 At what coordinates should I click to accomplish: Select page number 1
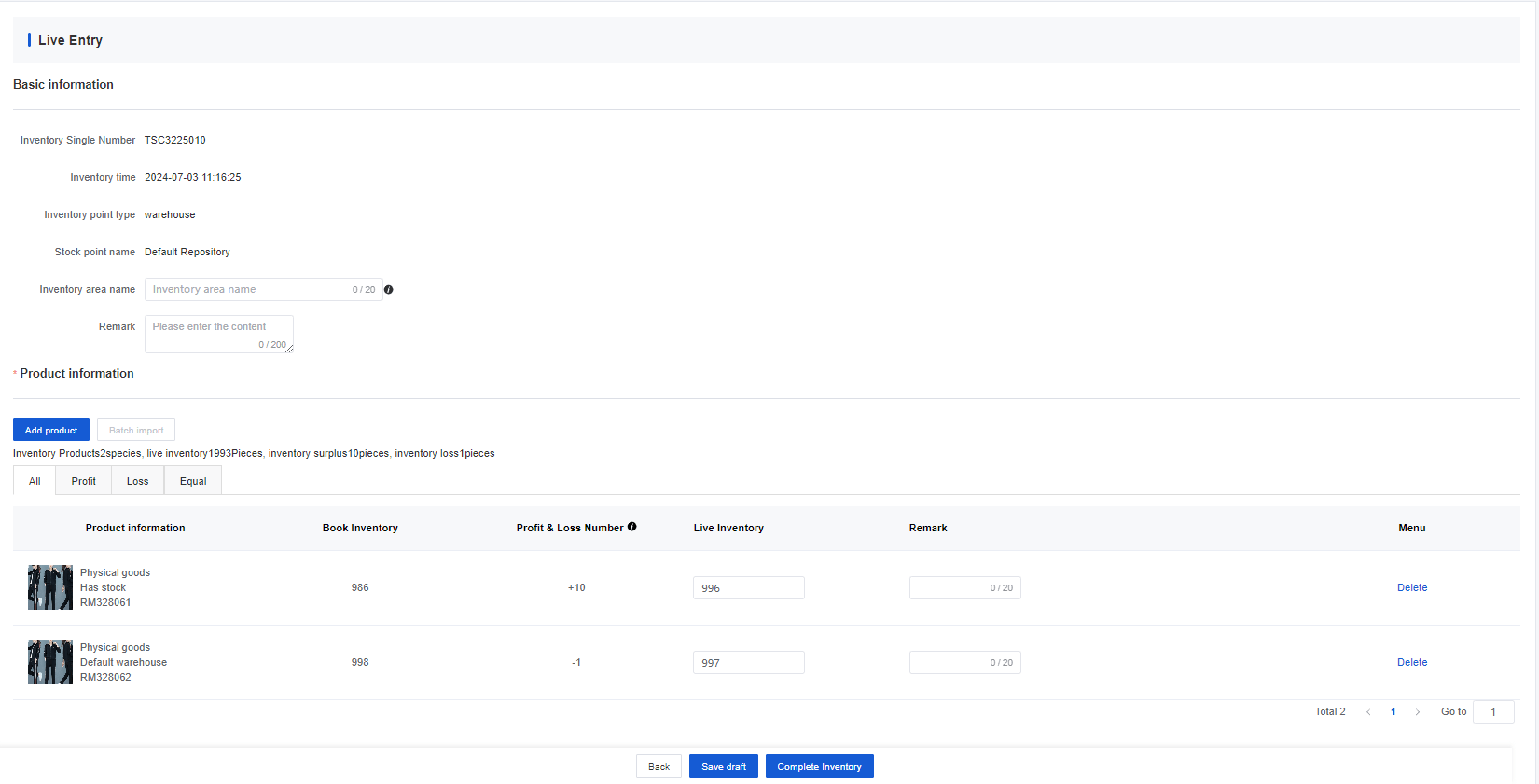pyautogui.click(x=1393, y=712)
